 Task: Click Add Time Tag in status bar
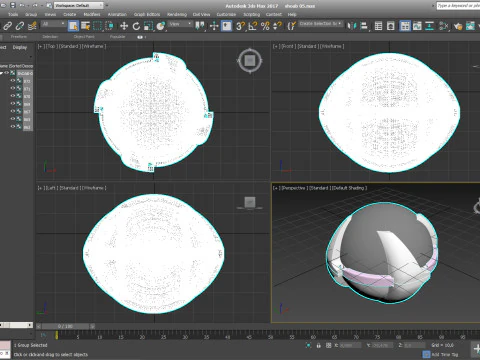coord(445,354)
